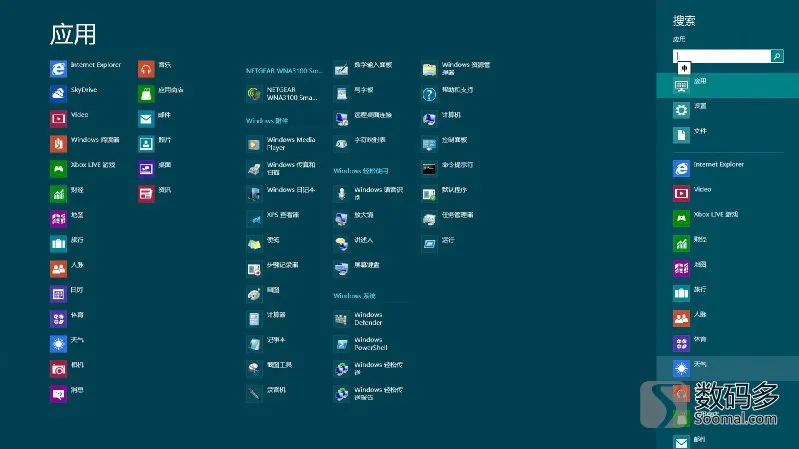The image size is (799, 449).
Task: Open the Store shopping bag app in Apps list
Action: tap(161, 94)
